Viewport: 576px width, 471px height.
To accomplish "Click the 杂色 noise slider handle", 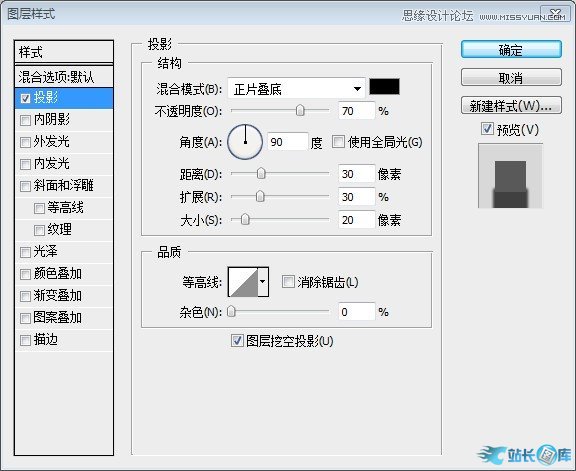I will pos(231,312).
